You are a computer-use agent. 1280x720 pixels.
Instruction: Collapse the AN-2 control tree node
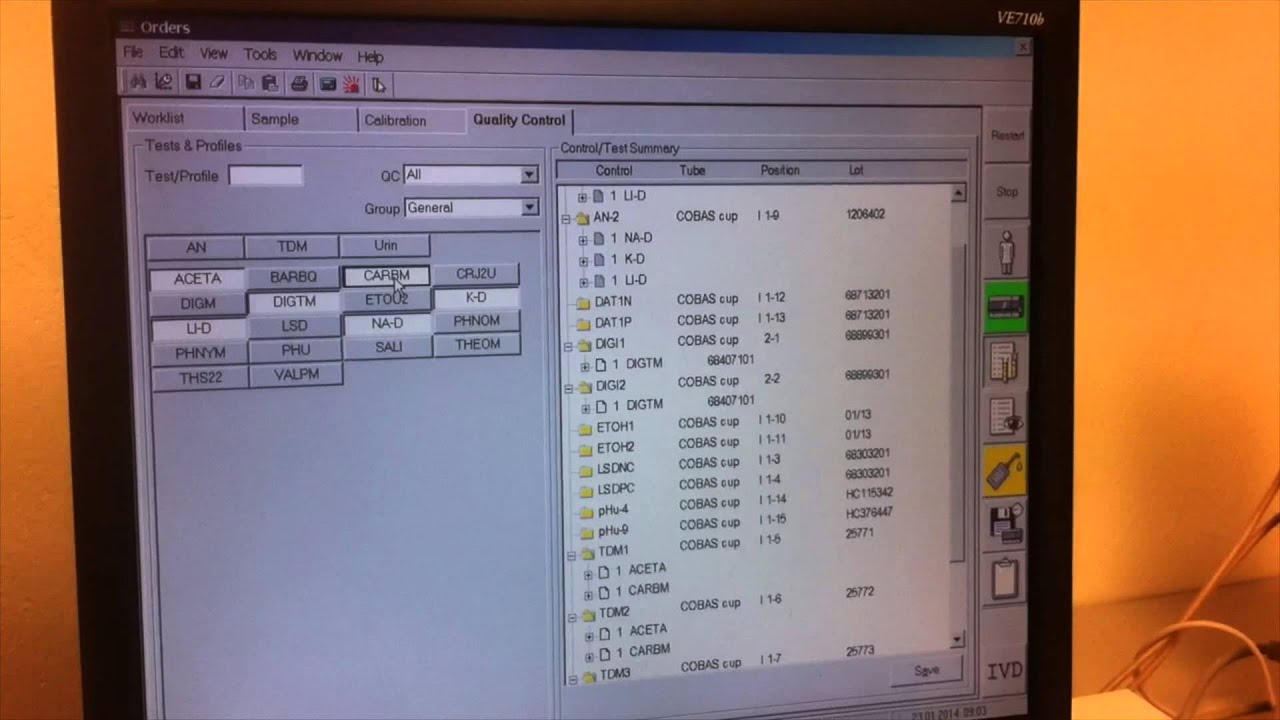click(x=566, y=217)
